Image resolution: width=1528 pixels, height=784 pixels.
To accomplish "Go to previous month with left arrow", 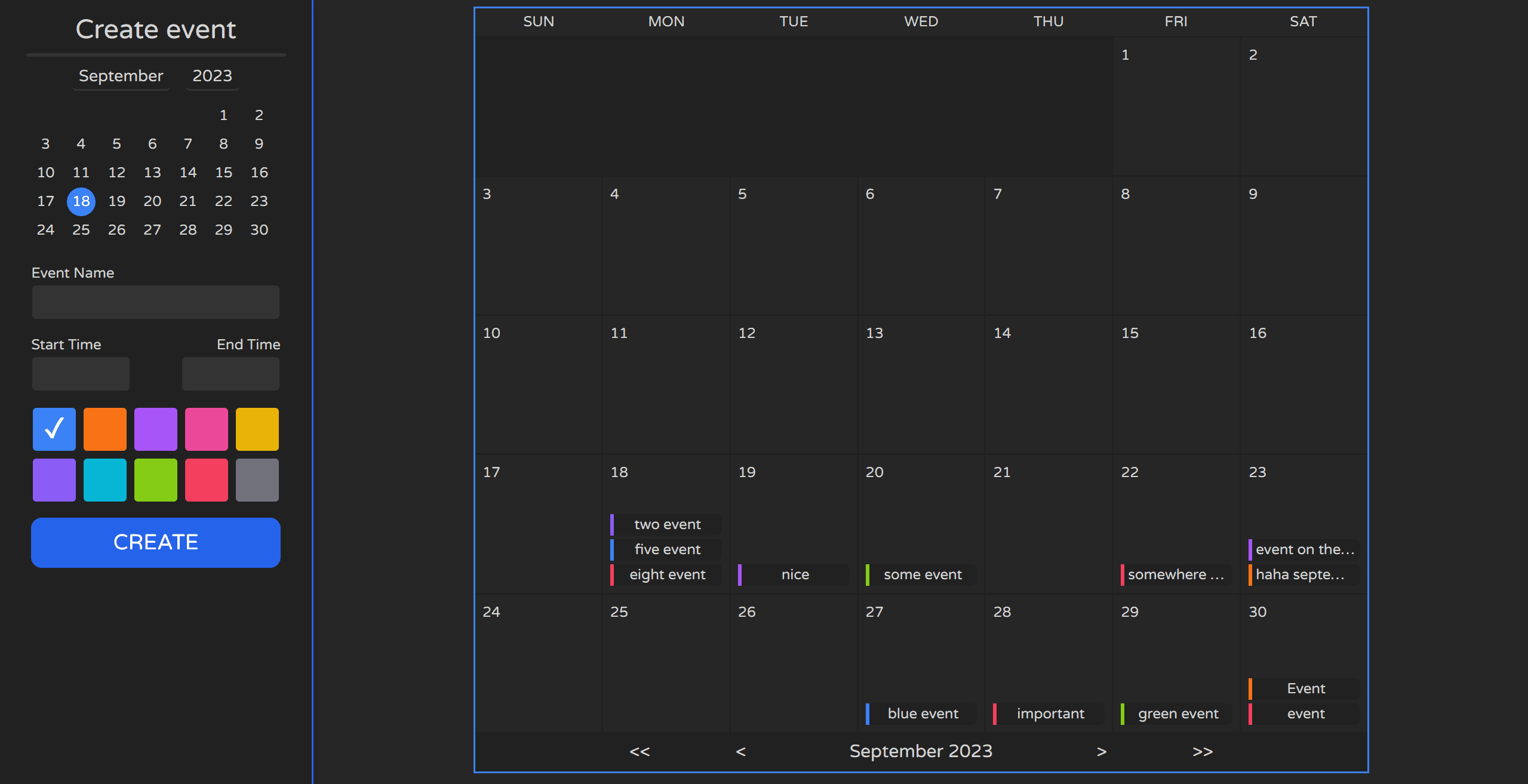I will tap(740, 751).
